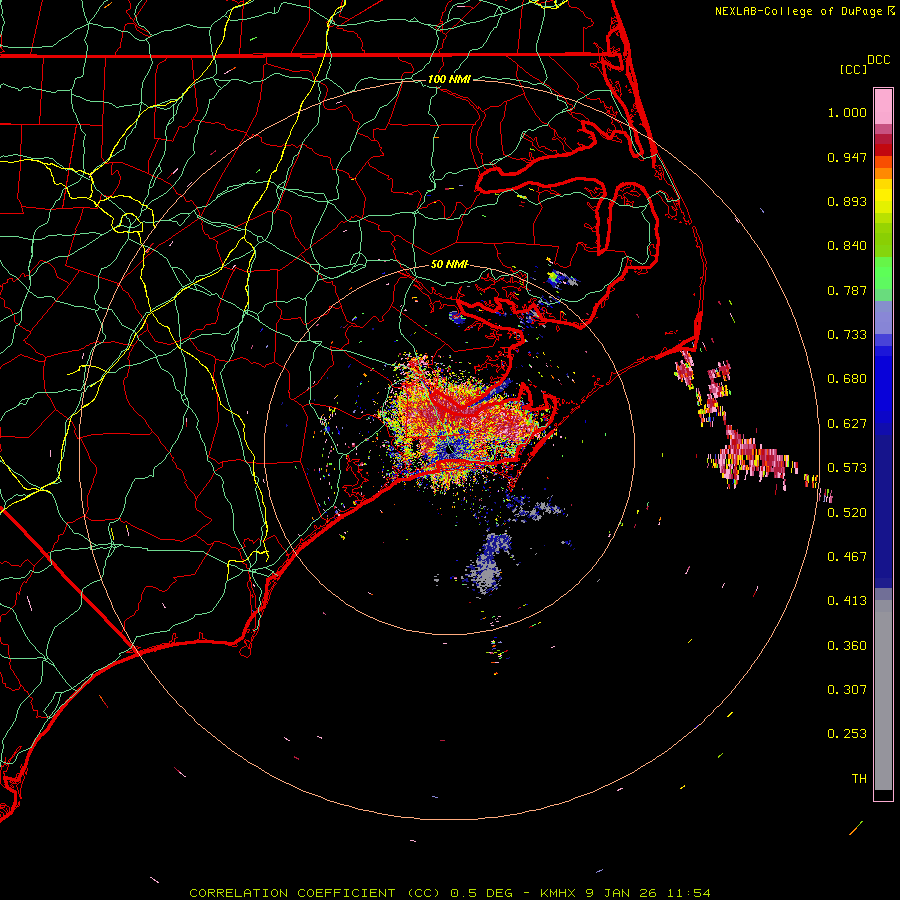Screen dimensions: 900x900
Task: Click the 0.893 color scale label
Action: point(847,201)
